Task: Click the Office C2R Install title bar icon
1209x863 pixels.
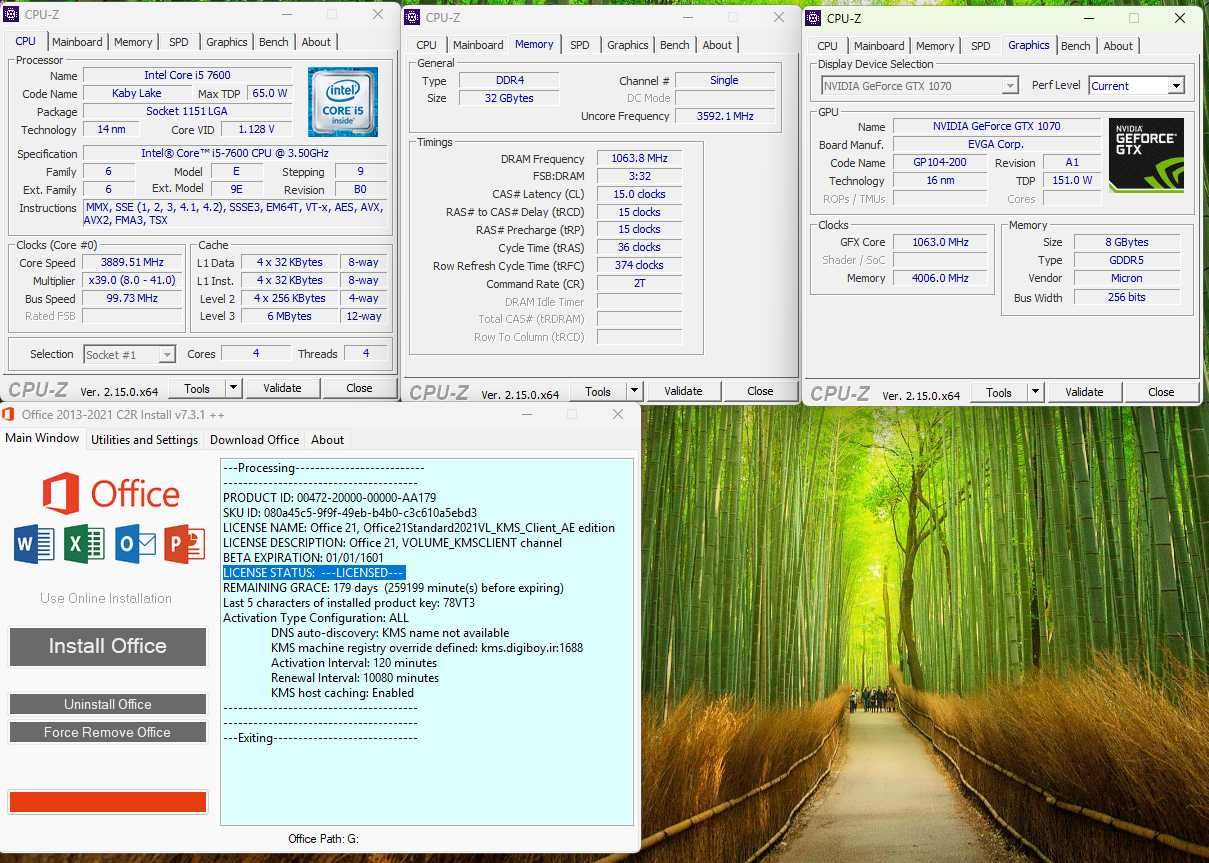Action: point(9,414)
